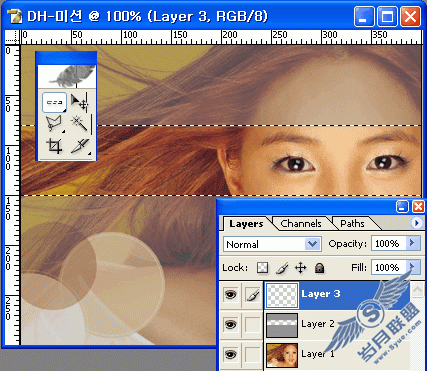427x371 pixels.
Task: Click the Fill 100% value field
Action: (389, 267)
